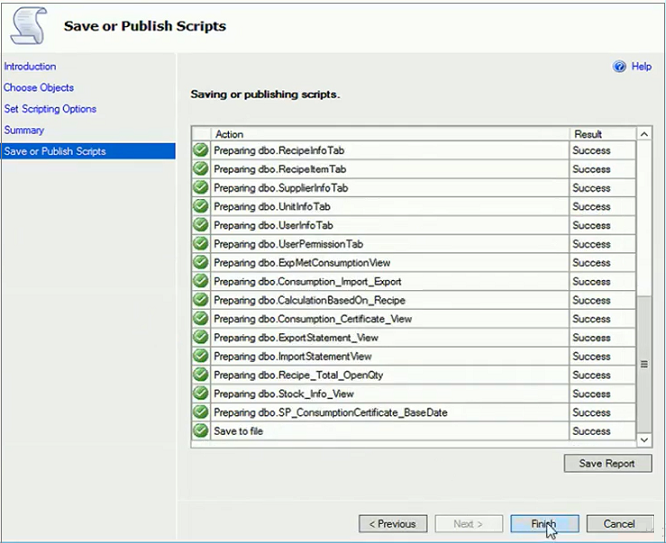The image size is (666, 543).
Task: Go back with the Previous button
Action: [x=393, y=523]
